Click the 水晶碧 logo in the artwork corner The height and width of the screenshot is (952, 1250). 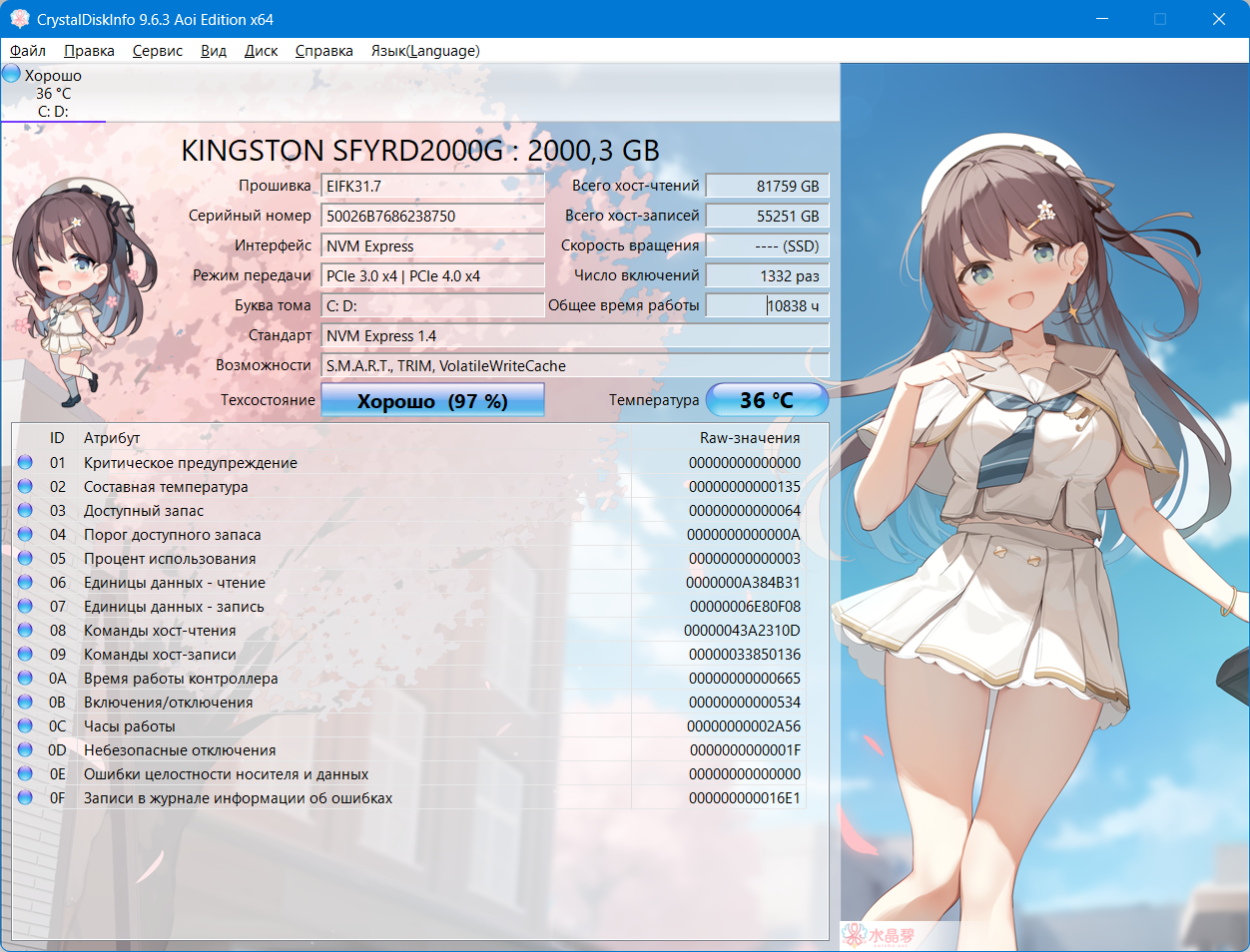(879, 935)
